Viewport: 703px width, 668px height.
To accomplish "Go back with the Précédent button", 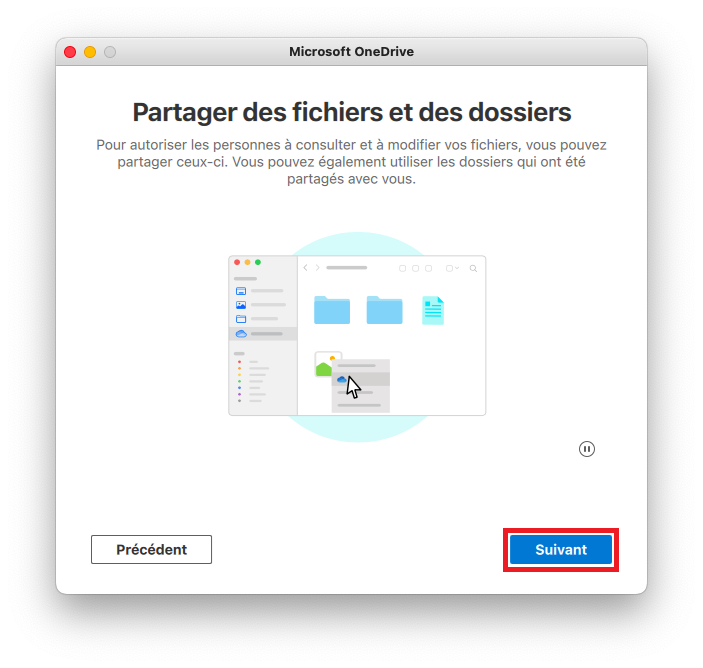I will [152, 549].
